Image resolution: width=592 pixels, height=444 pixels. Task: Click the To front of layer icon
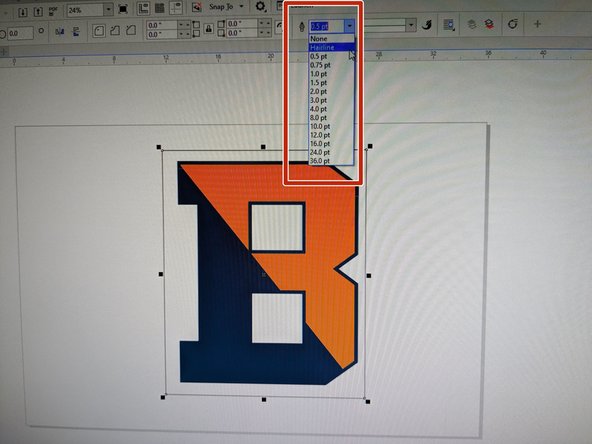point(471,25)
